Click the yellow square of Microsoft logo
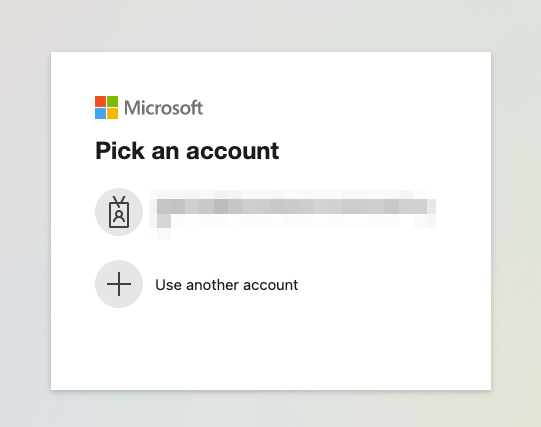This screenshot has height=427, width=541. tap(112, 113)
